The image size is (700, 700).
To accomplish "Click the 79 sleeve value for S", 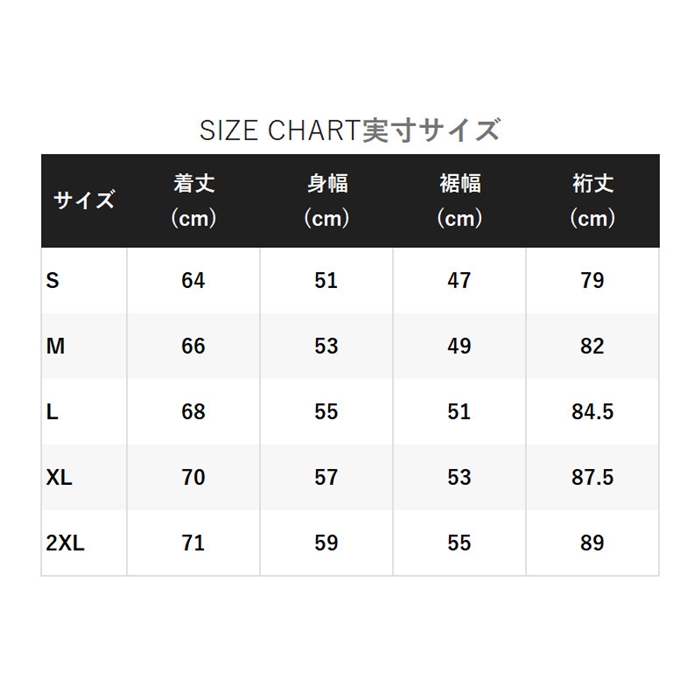I will (x=592, y=280).
